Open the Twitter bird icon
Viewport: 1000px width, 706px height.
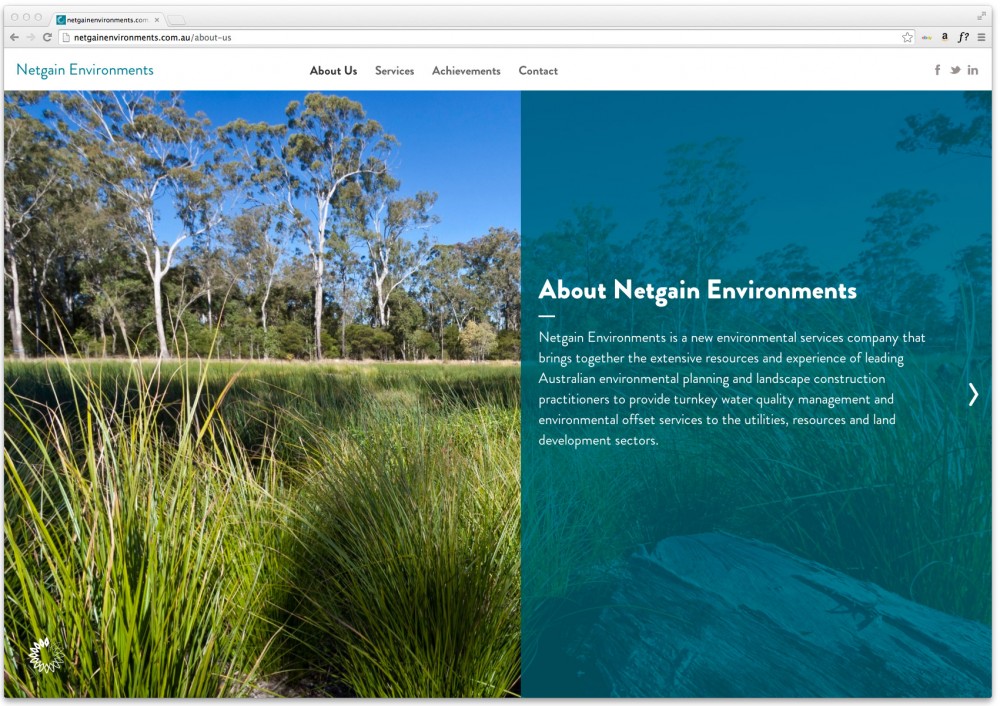point(955,70)
